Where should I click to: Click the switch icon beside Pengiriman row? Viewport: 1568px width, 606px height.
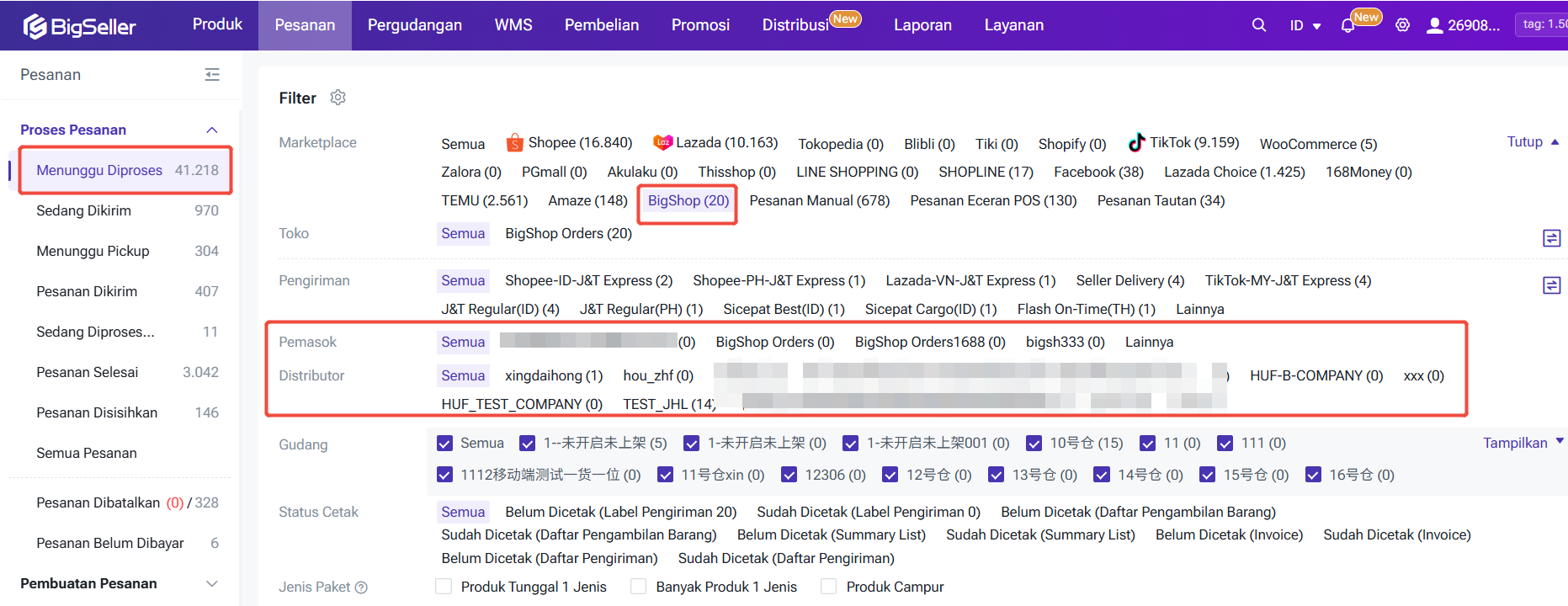click(1551, 285)
